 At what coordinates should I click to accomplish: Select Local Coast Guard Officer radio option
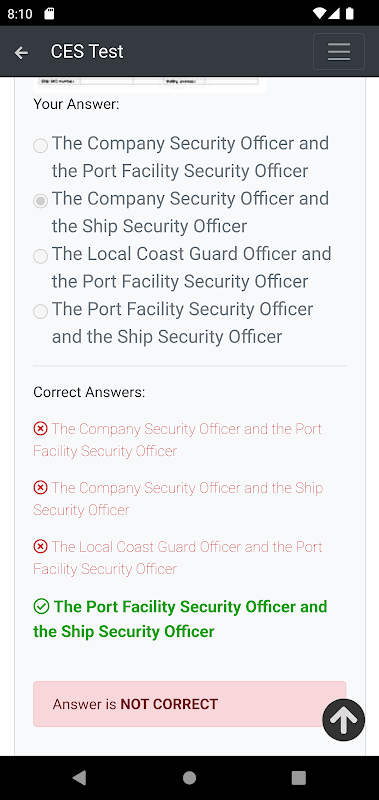pyautogui.click(x=40, y=256)
